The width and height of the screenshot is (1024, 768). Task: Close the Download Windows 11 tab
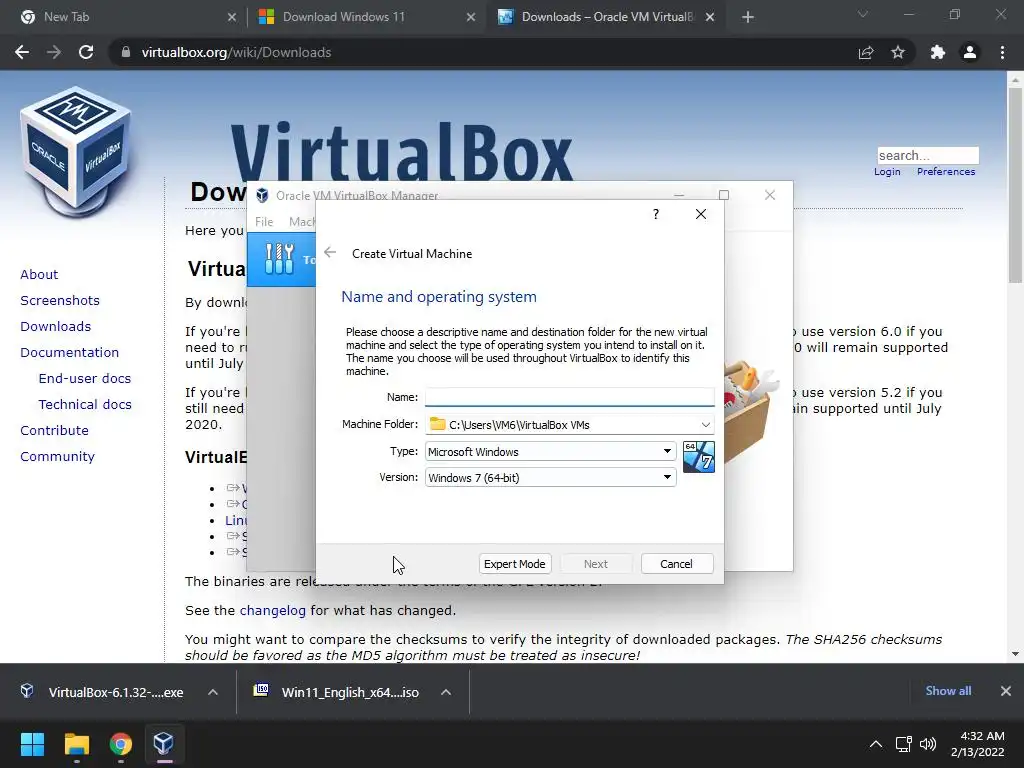pyautogui.click(x=471, y=17)
